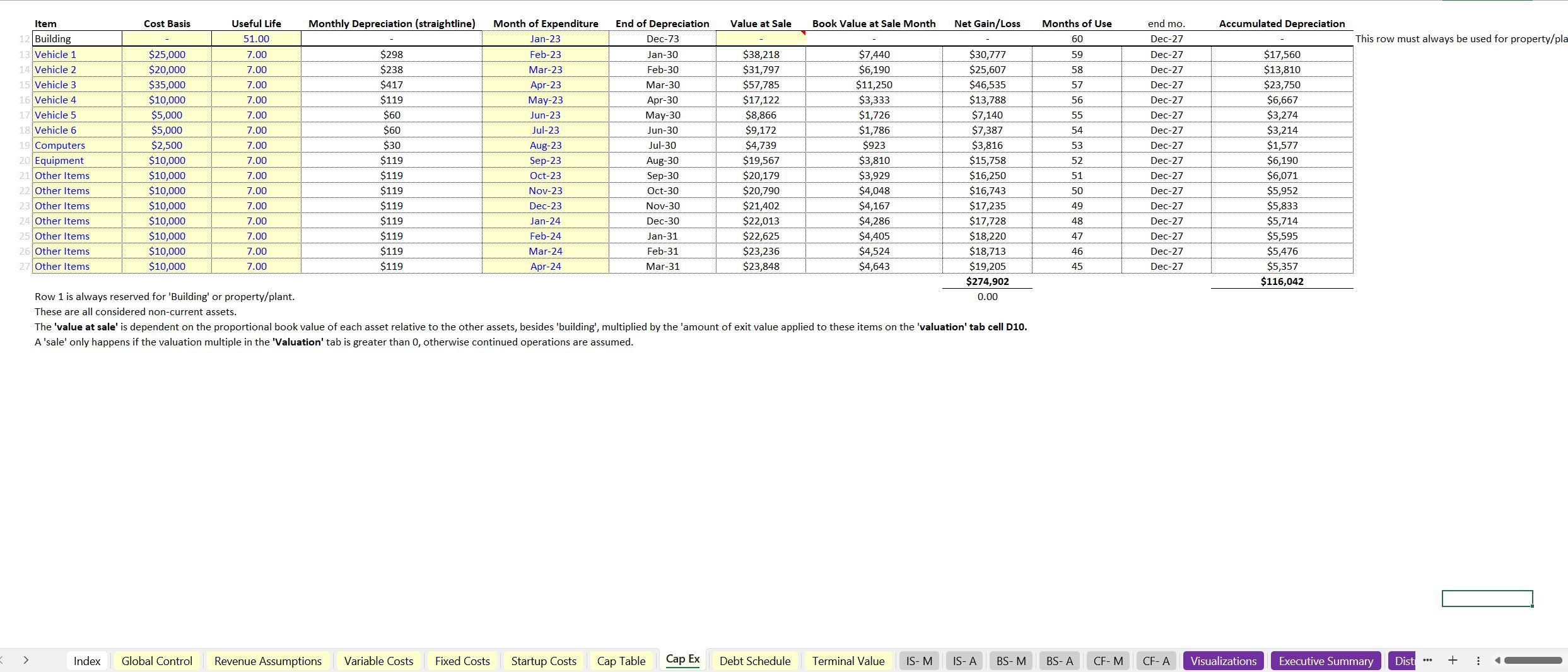The image size is (1568, 672).
Task: Click the Net Gain/Loss header
Action: coord(987,23)
